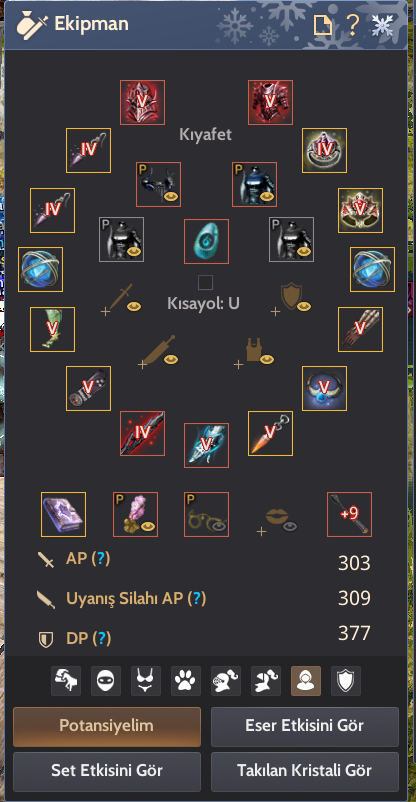Click the +9 tool slot

(349, 514)
